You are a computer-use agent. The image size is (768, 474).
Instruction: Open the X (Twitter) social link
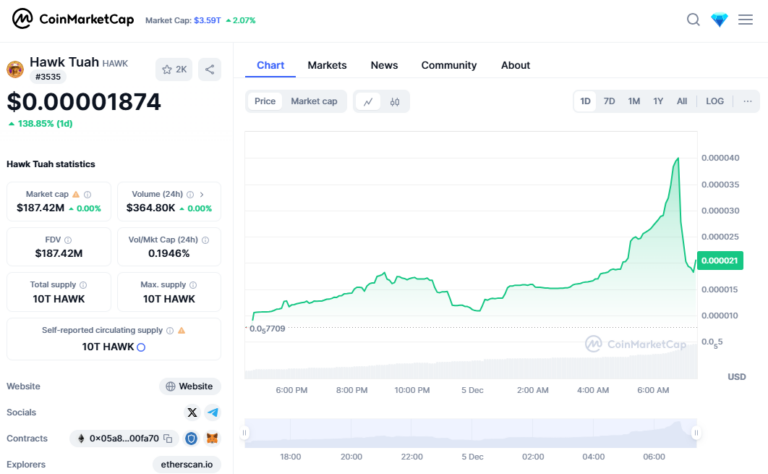click(192, 412)
